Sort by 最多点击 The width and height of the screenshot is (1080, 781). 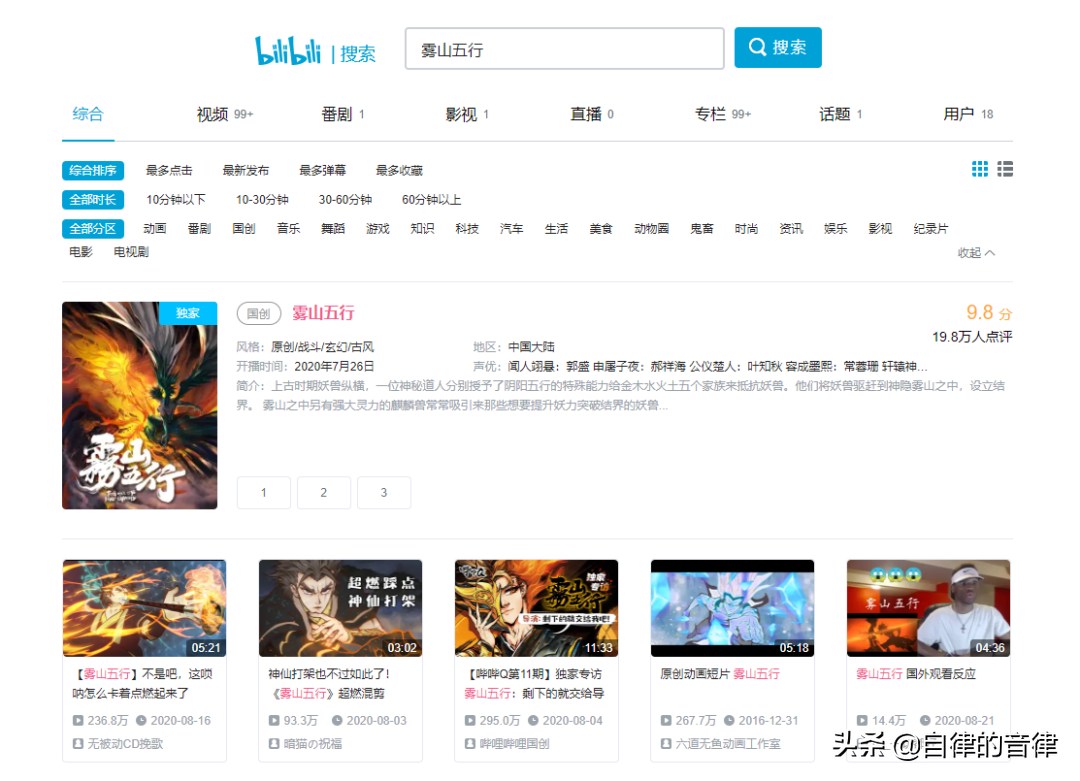coord(169,171)
